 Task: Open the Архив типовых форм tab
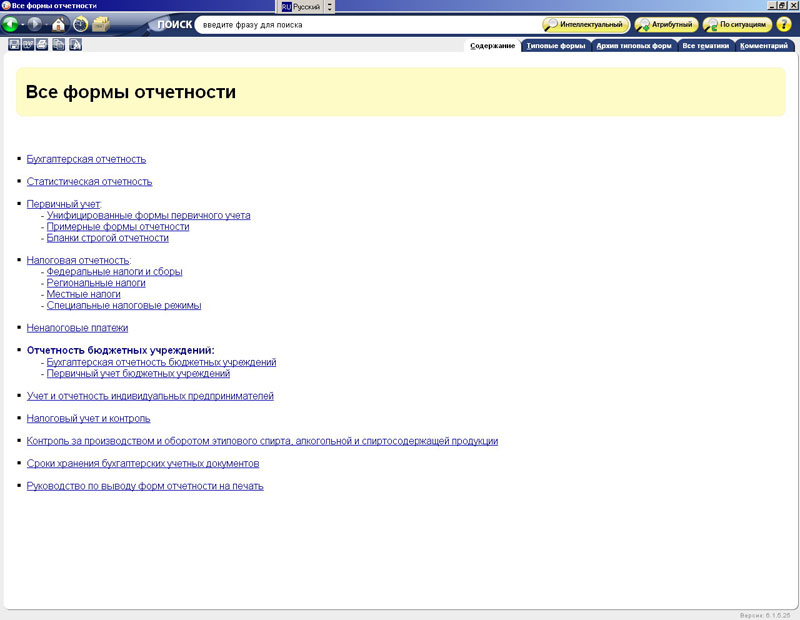(633, 46)
